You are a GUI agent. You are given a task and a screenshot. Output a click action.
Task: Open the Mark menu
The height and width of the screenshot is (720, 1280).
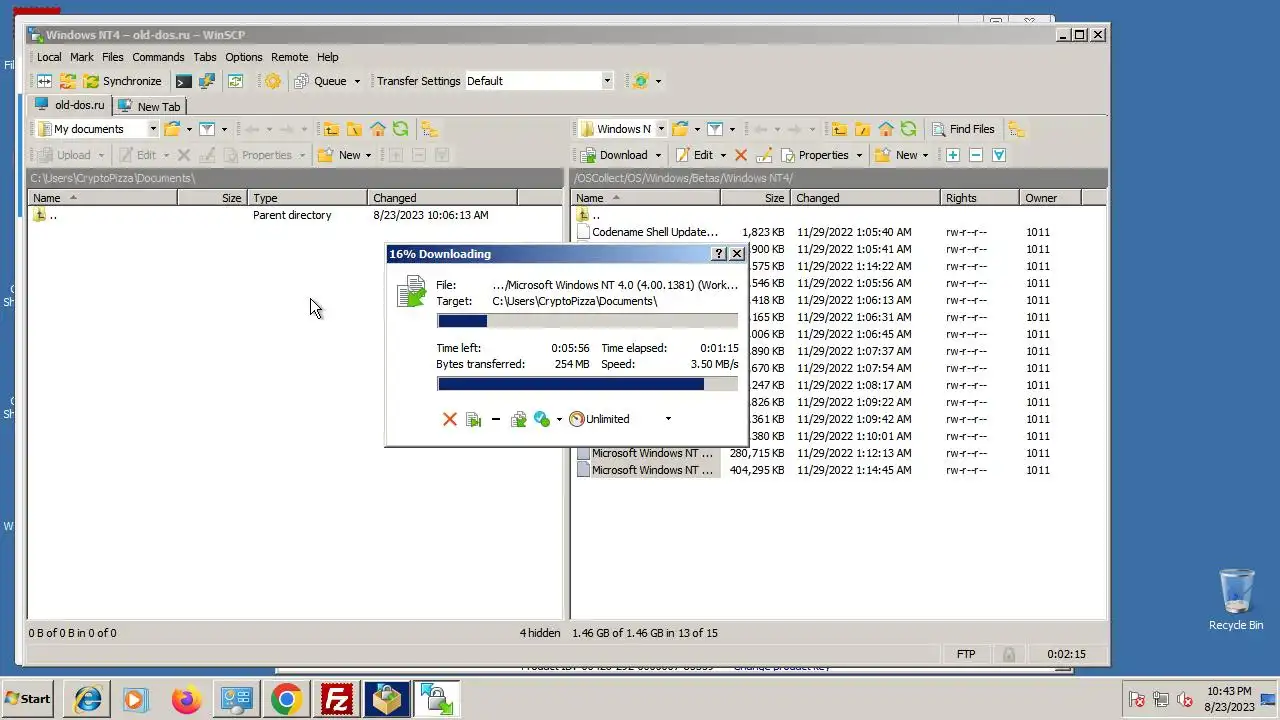[x=82, y=57]
